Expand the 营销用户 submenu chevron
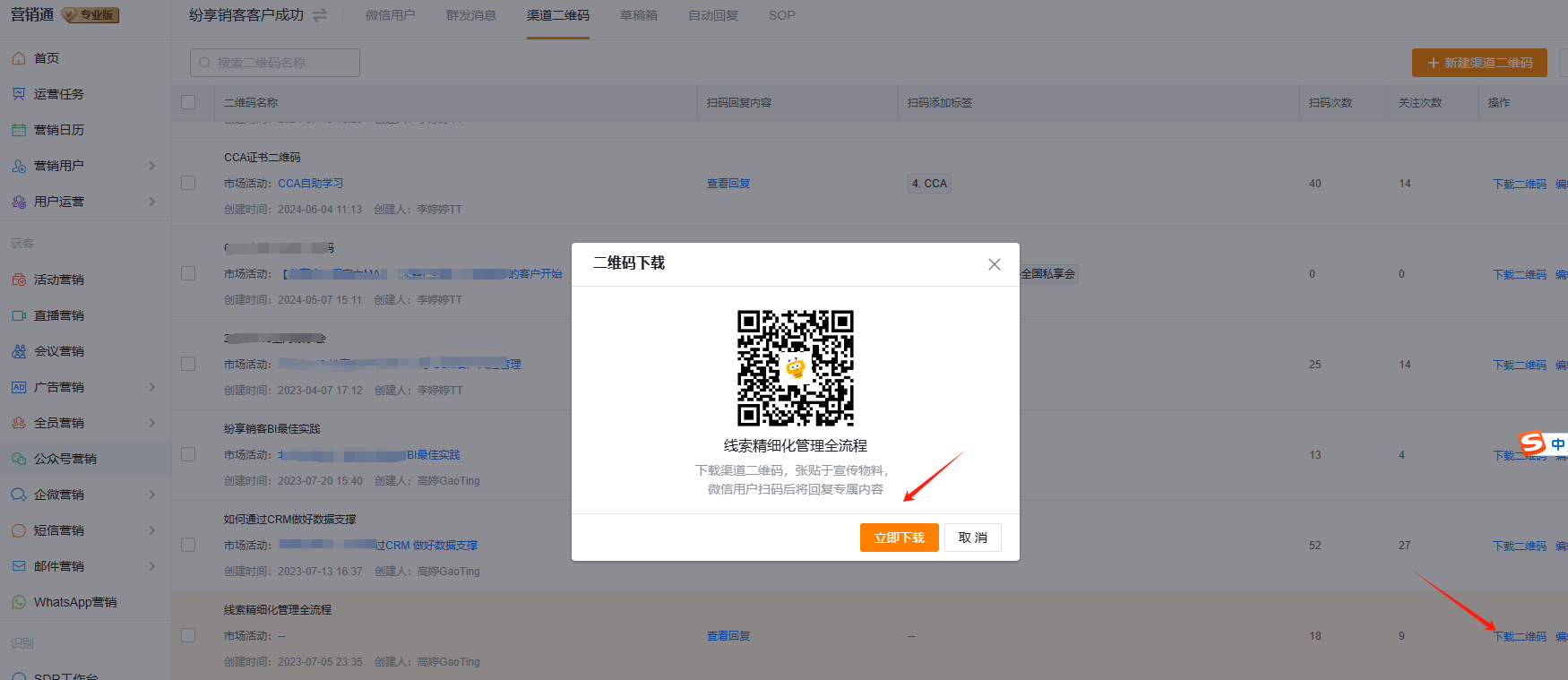This screenshot has height=680, width=1568. pos(152,166)
